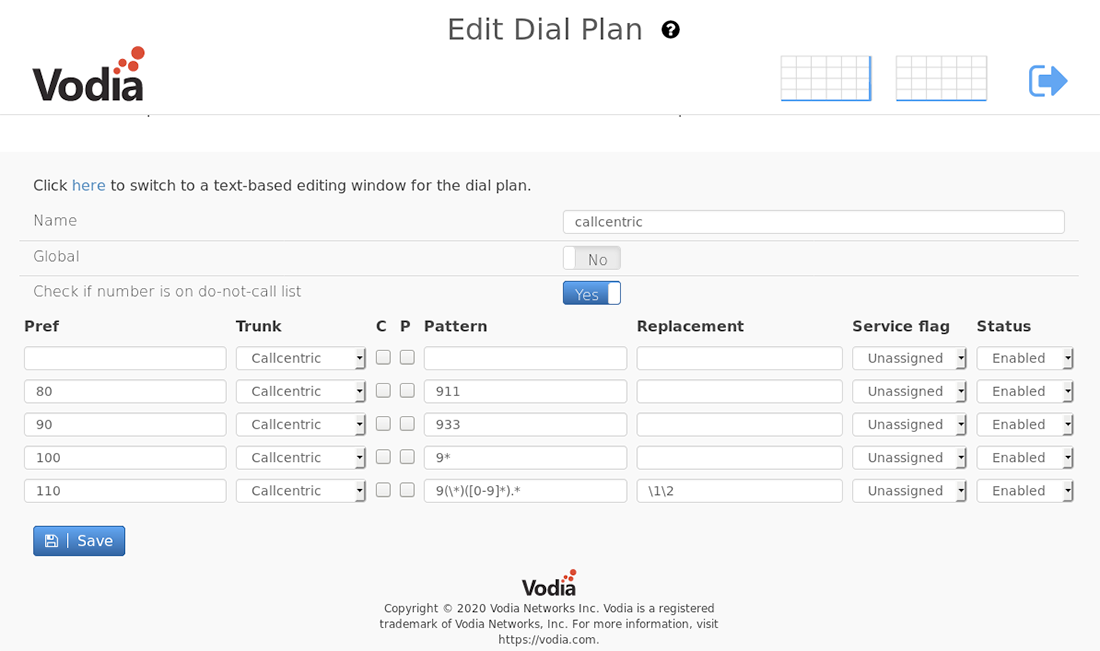
Task: Open Status dropdown for pref 110
Action: point(1025,491)
